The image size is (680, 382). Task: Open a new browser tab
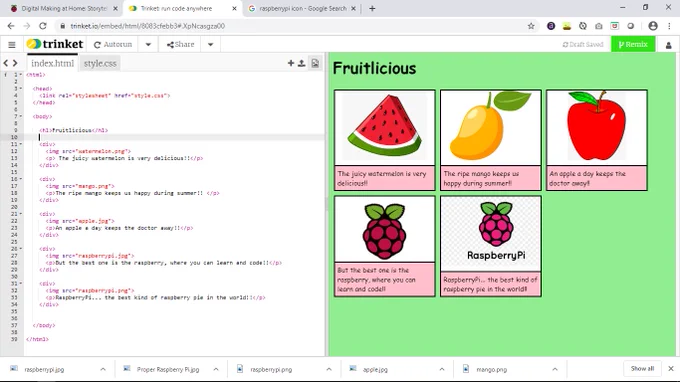tap(372, 8)
